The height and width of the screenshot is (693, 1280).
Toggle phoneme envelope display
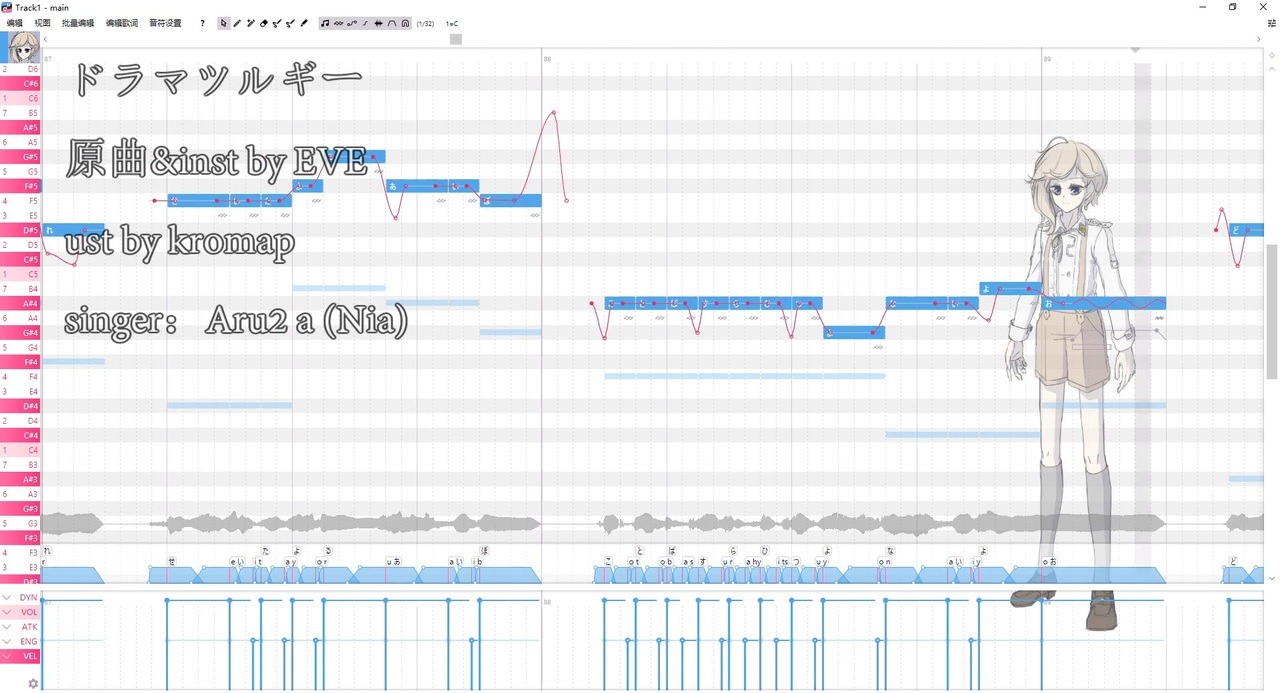click(x=392, y=23)
